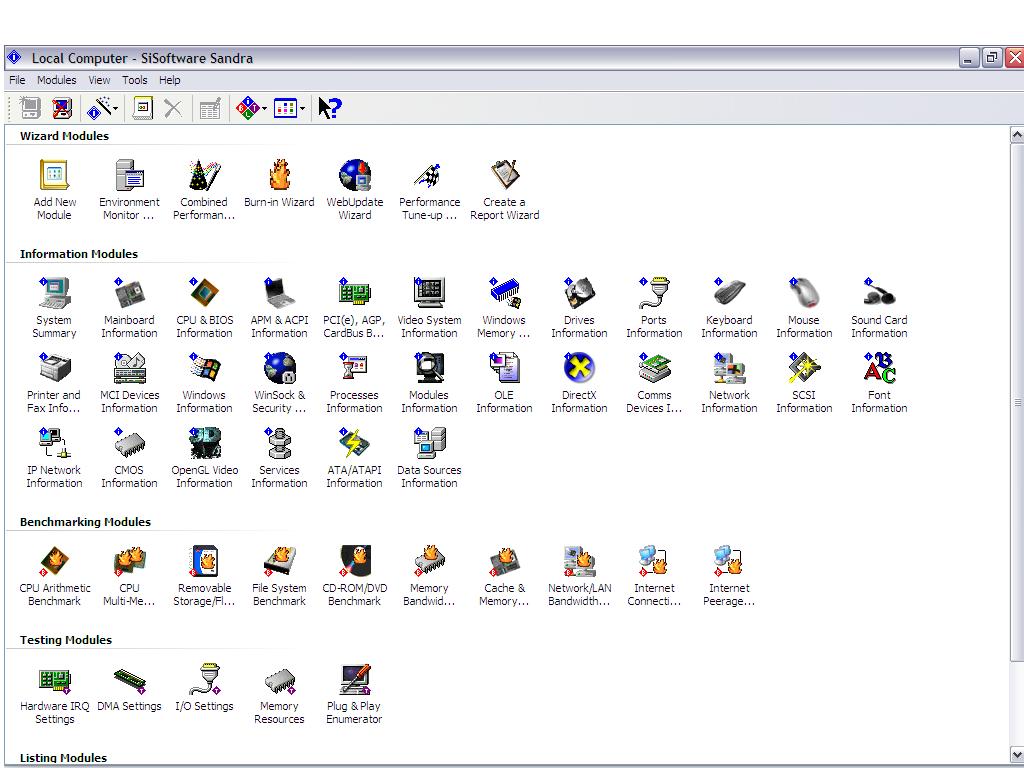Select the Mouse Information icon
Screen dimensions: 1024x768
[x=804, y=308]
